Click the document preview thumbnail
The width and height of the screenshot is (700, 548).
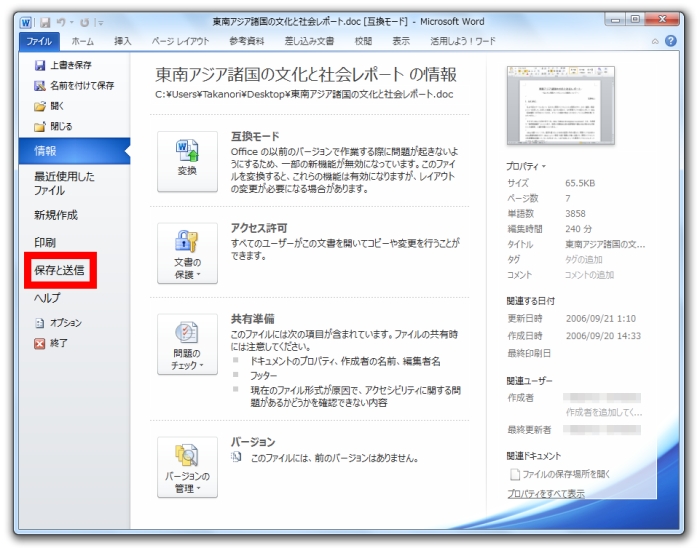(x=560, y=106)
